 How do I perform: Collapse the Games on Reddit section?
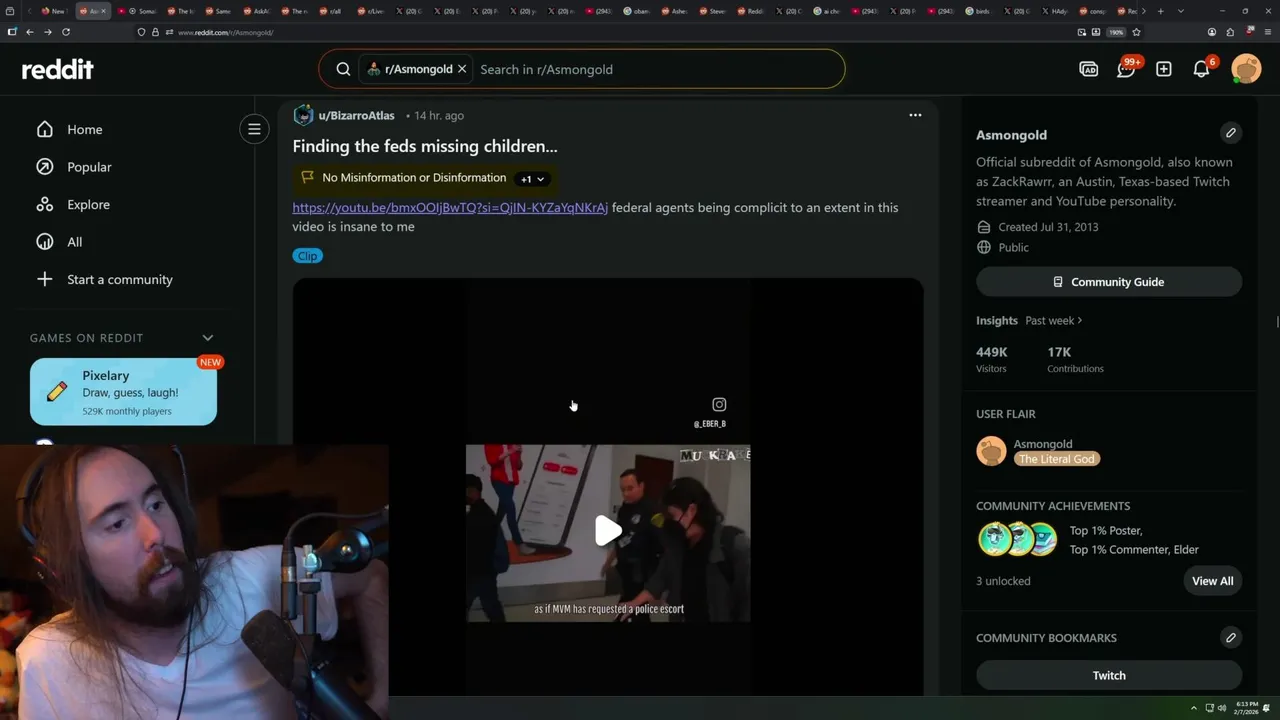click(208, 338)
